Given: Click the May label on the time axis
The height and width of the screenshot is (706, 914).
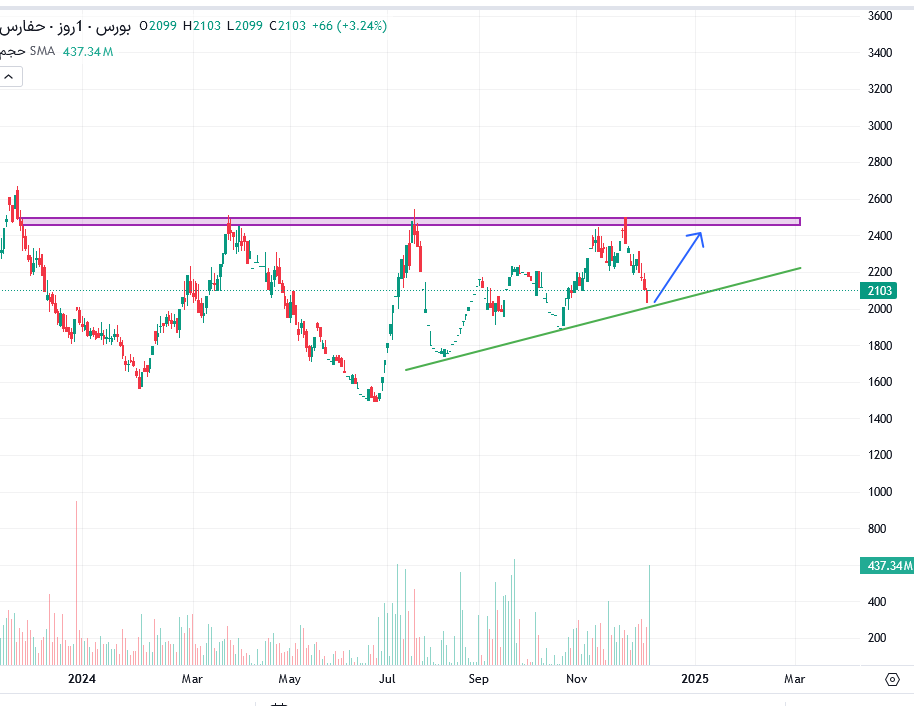Looking at the screenshot, I should coord(289,679).
